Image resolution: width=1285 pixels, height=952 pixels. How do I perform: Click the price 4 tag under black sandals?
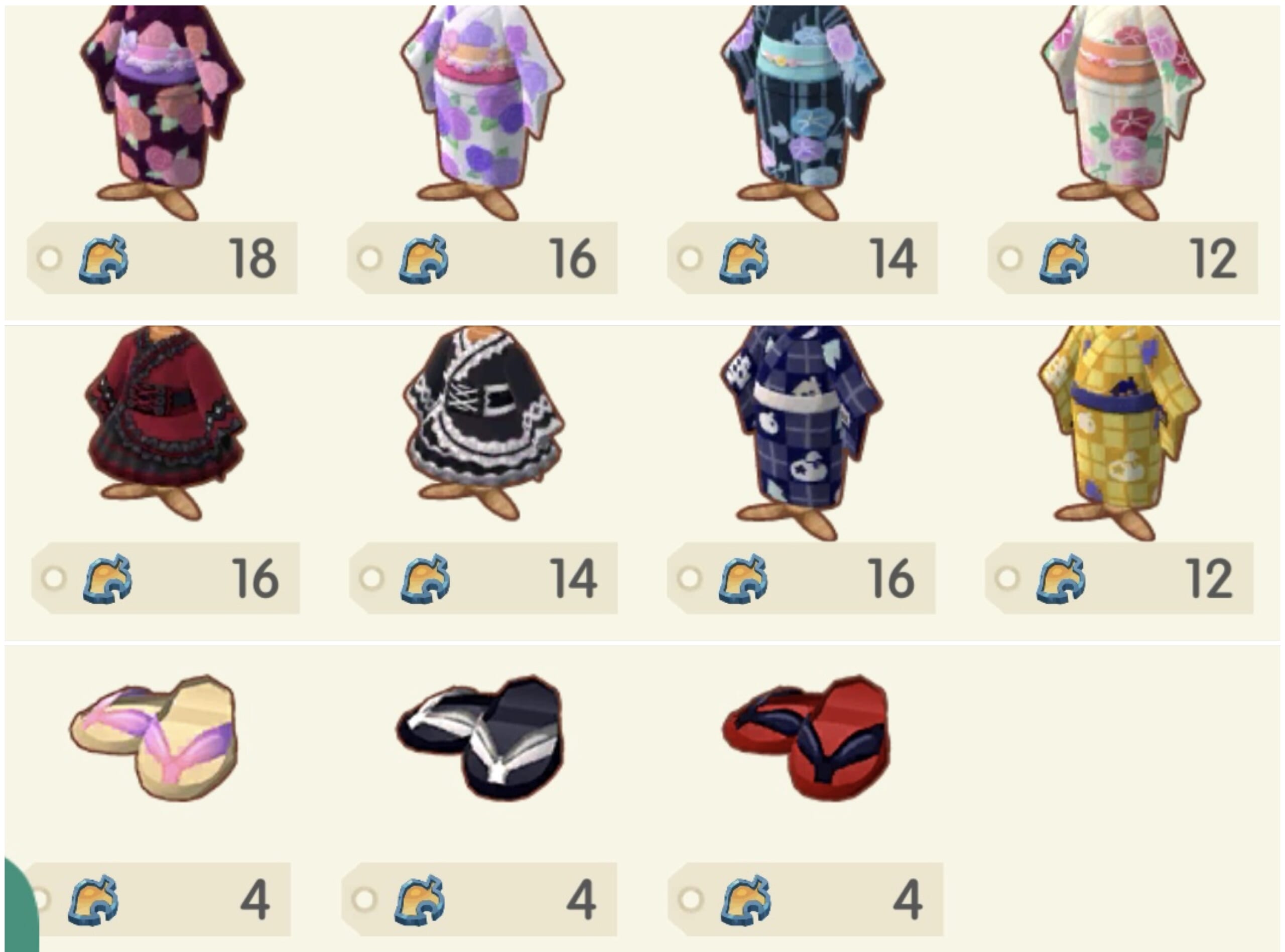(479, 899)
